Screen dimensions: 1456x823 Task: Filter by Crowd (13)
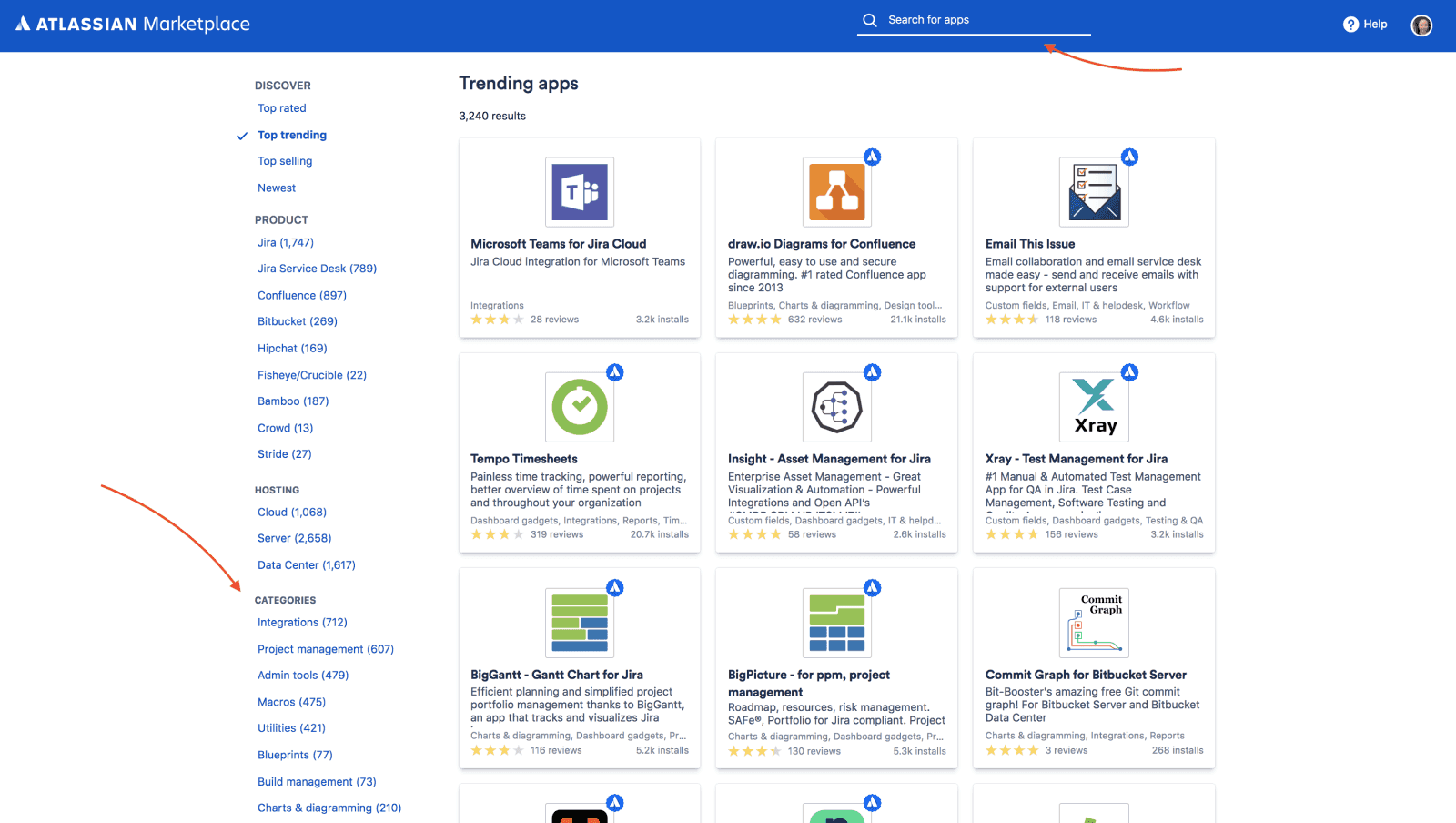(286, 428)
